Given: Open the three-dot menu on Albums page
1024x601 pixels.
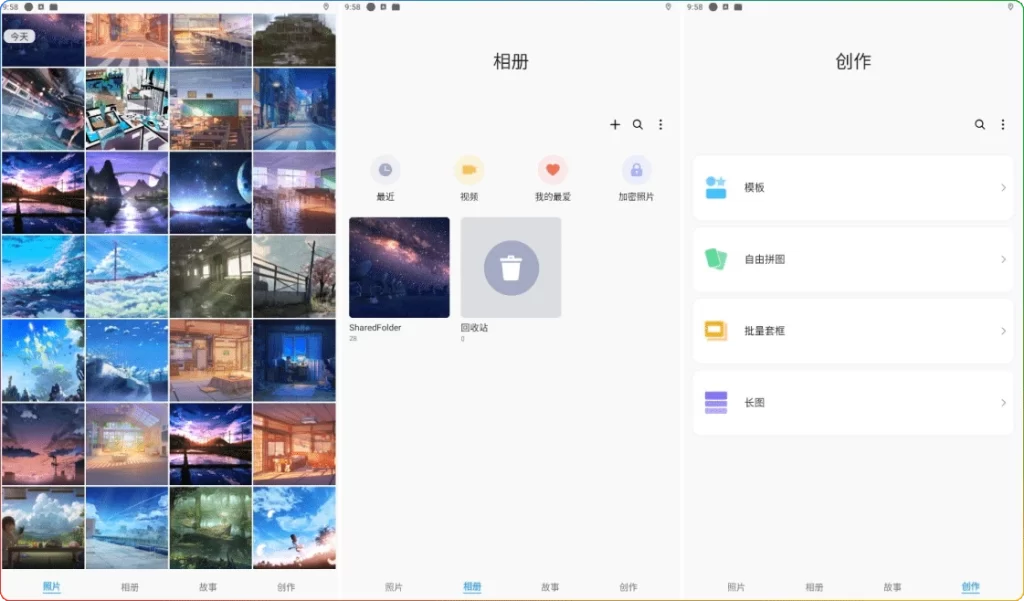Looking at the screenshot, I should click(x=661, y=124).
